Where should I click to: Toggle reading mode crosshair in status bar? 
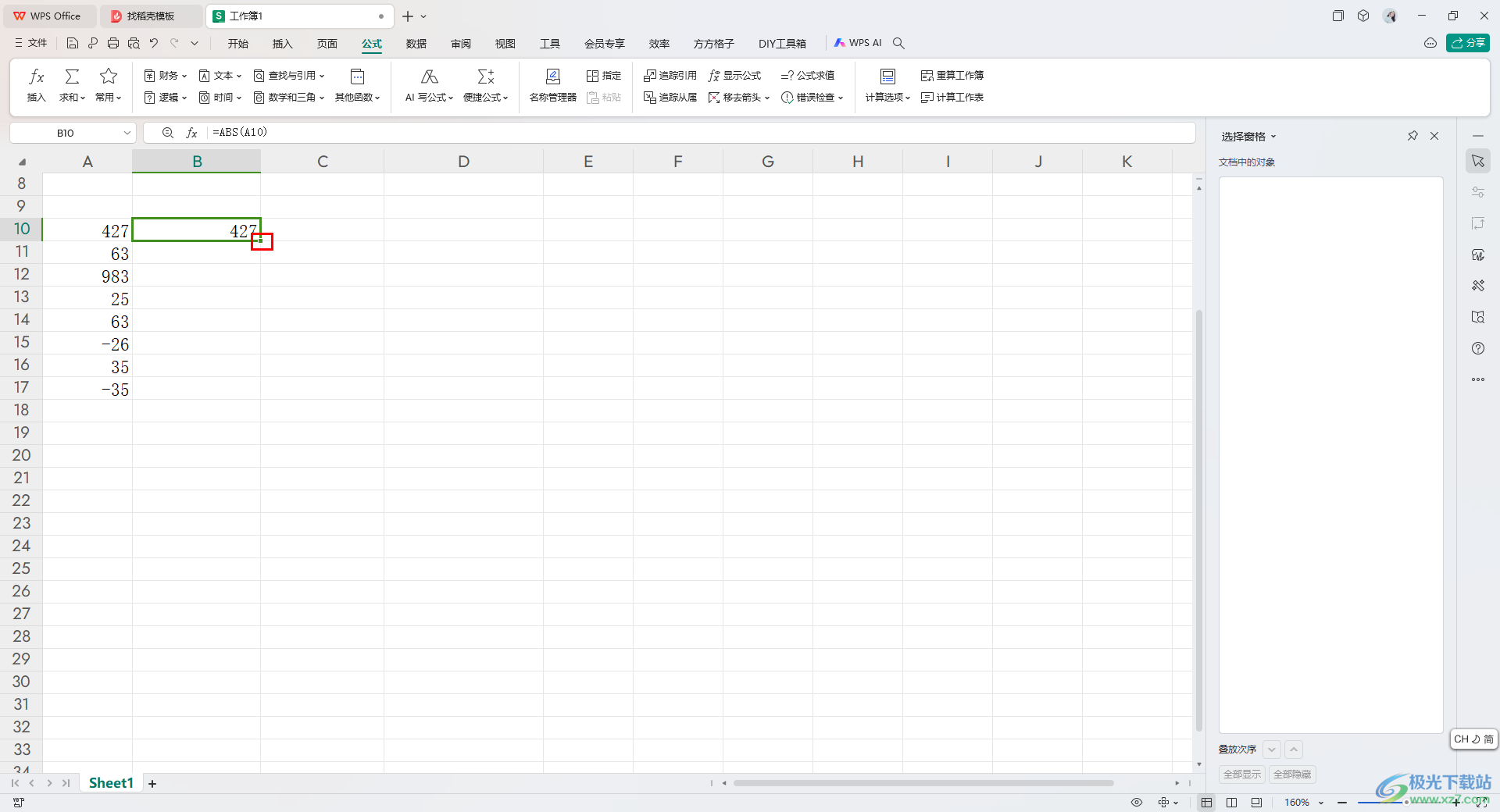pyautogui.click(x=1164, y=803)
